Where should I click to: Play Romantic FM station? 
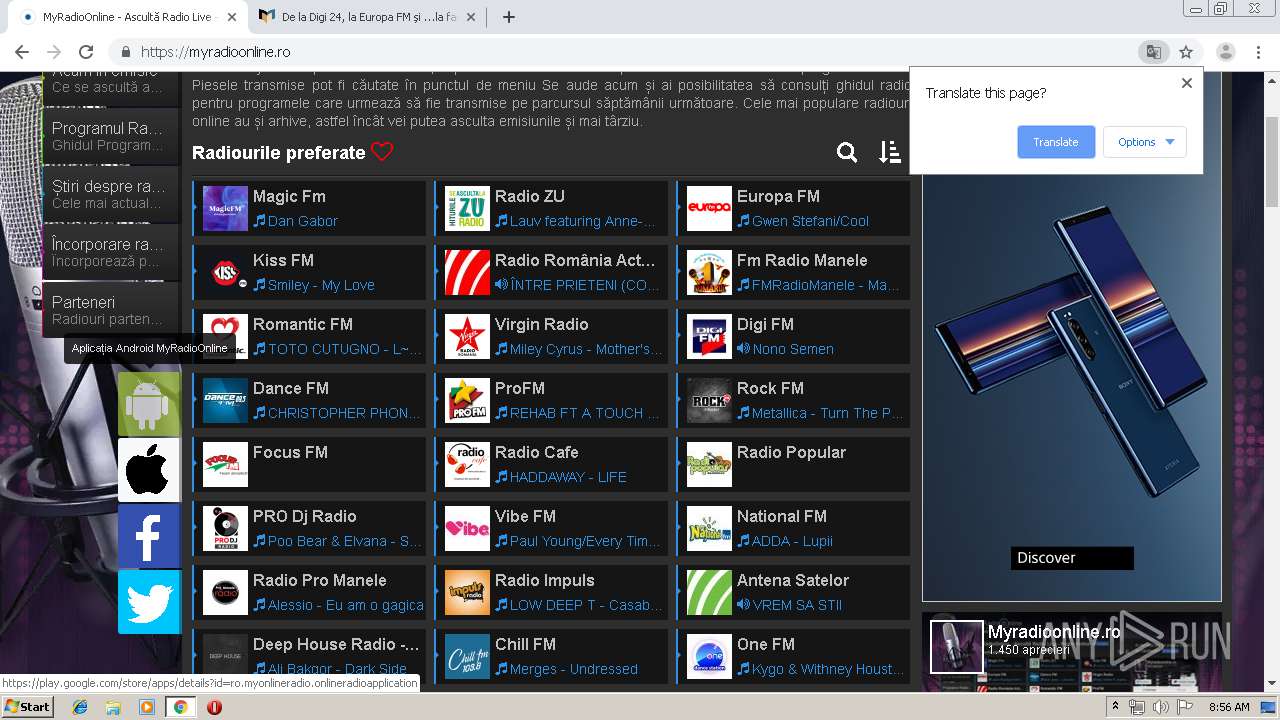(x=310, y=336)
